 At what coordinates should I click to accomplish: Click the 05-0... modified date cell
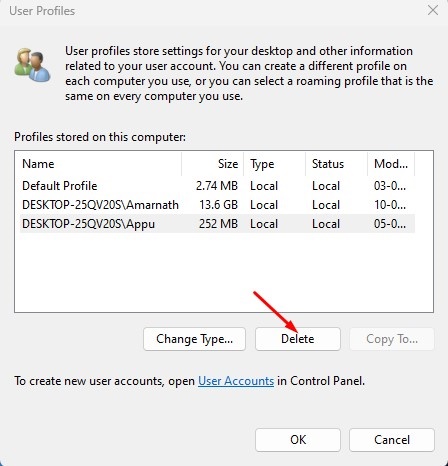pos(390,224)
